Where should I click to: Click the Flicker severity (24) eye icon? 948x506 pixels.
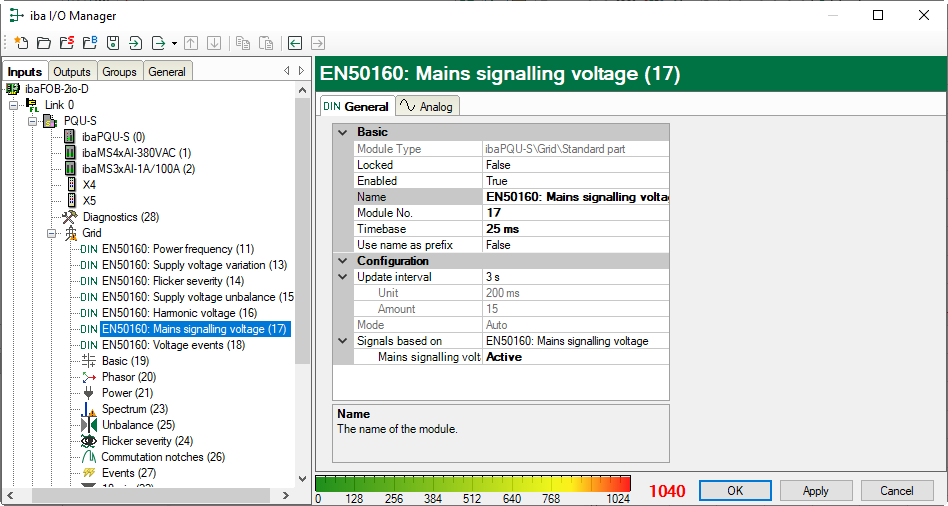88,441
